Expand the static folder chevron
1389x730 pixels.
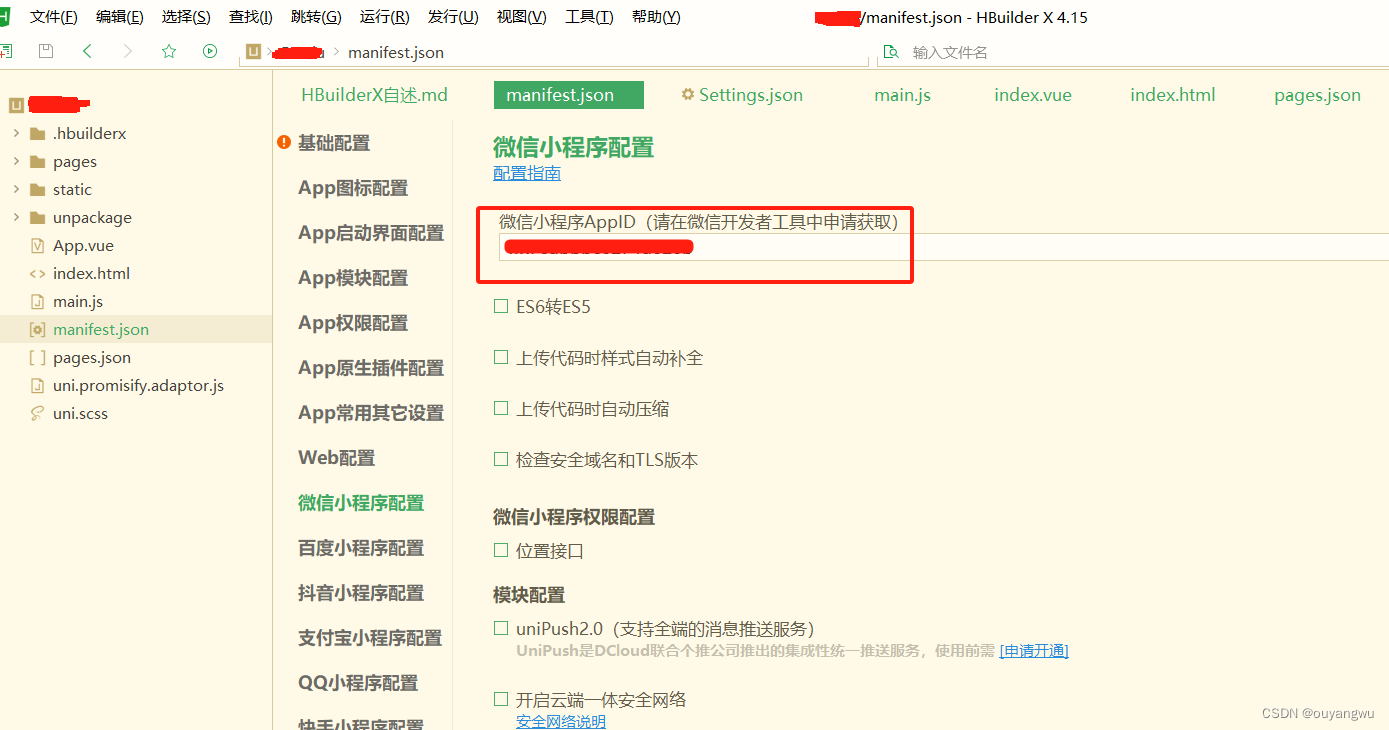coord(16,189)
